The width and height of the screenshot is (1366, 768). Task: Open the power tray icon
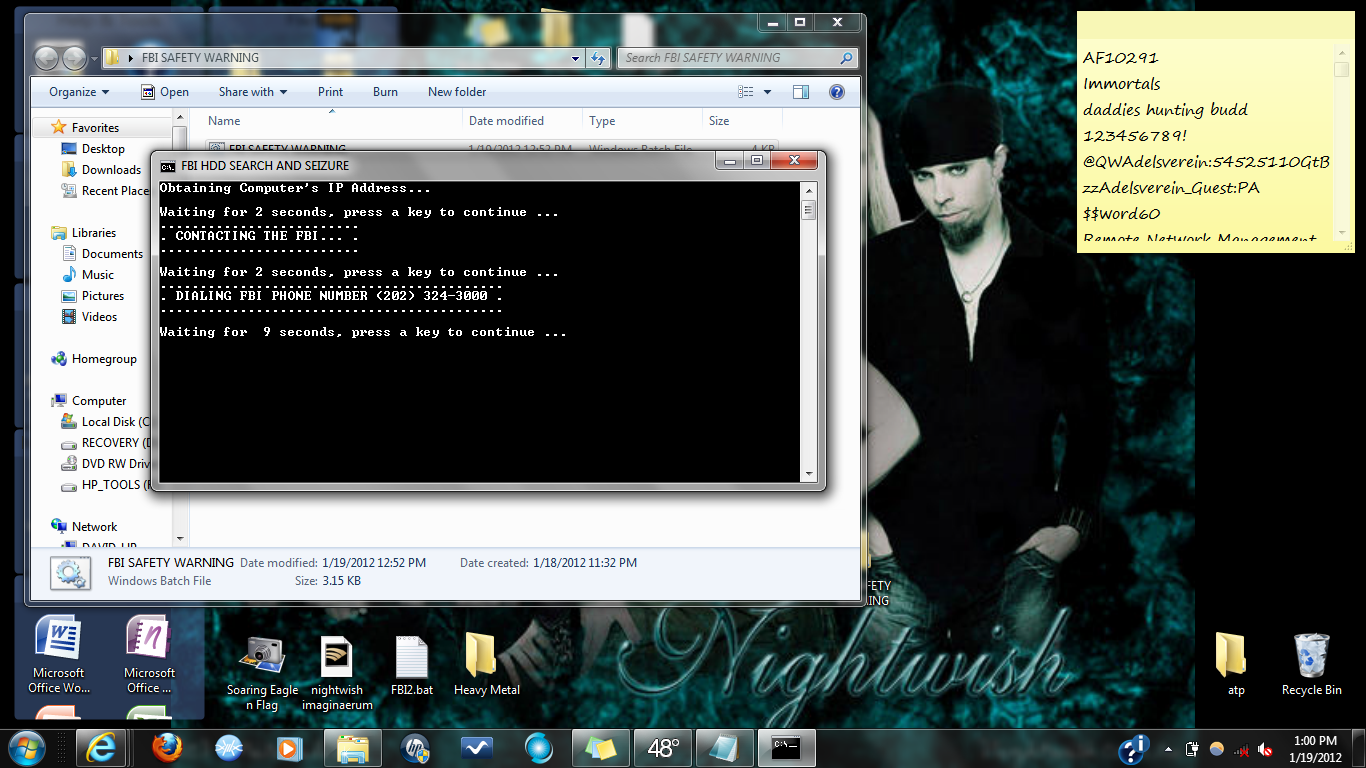click(1192, 749)
